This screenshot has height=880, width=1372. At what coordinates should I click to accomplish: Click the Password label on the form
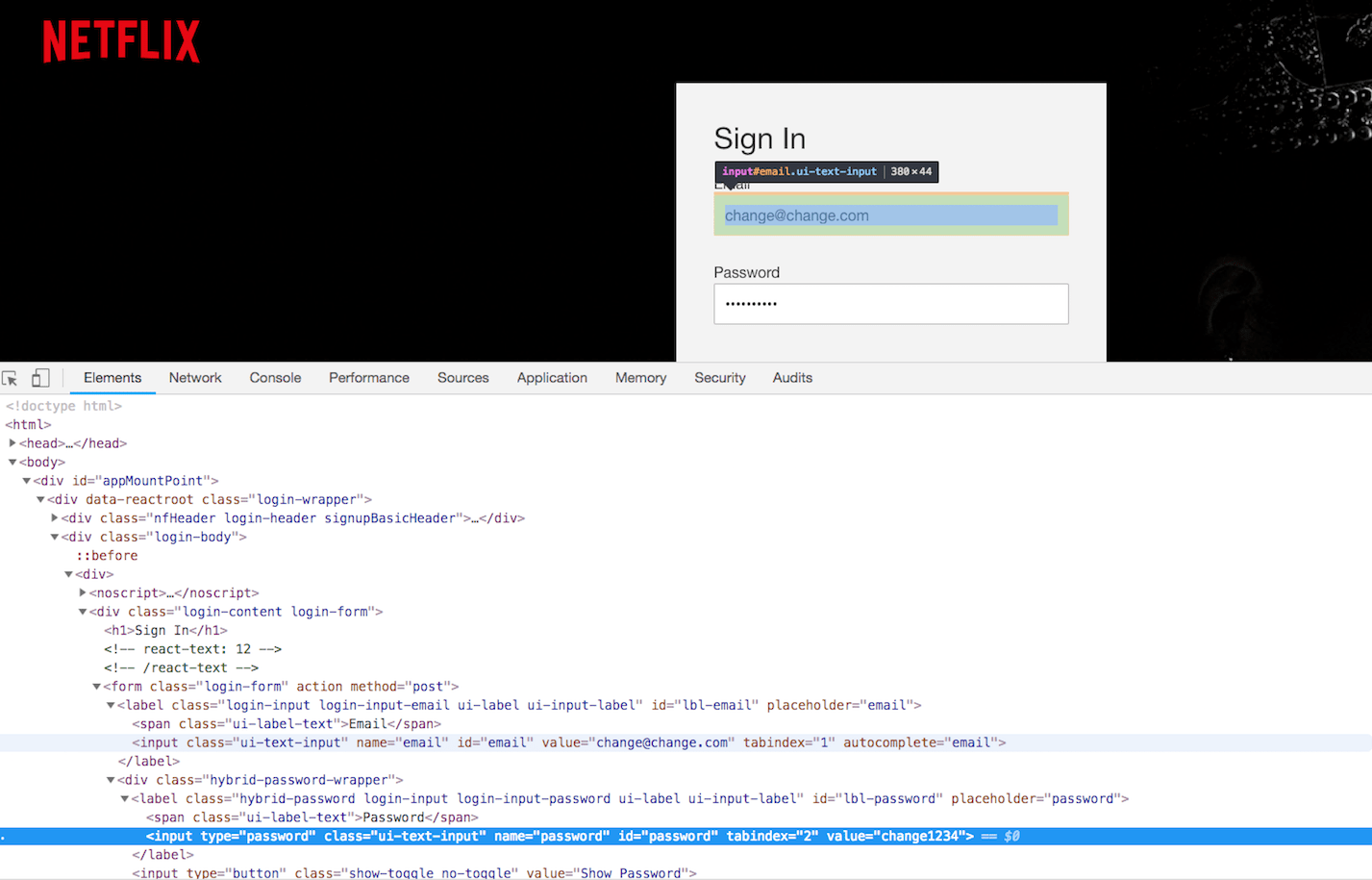click(x=747, y=272)
